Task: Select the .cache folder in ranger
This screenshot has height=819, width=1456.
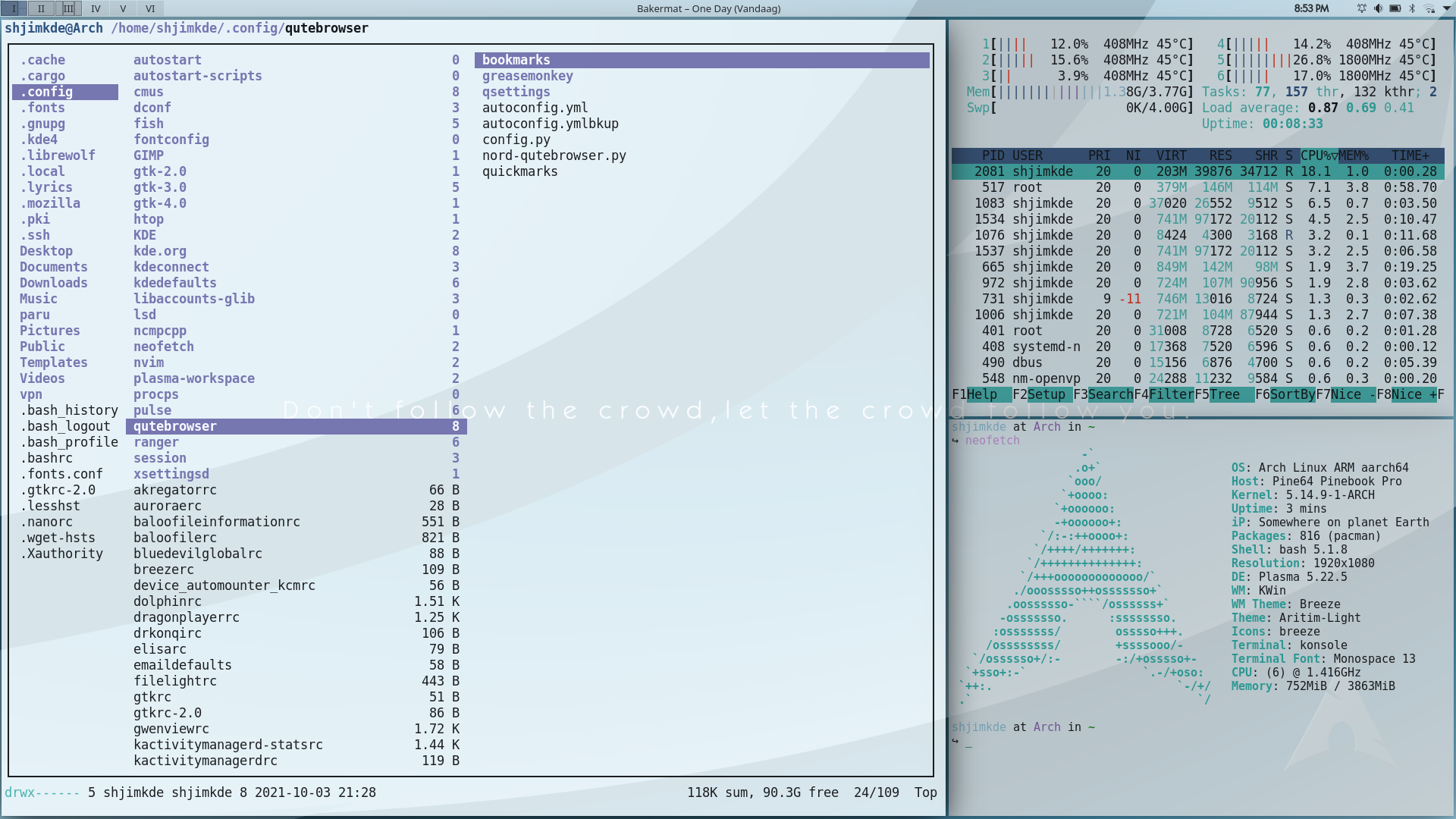Action: click(65, 60)
